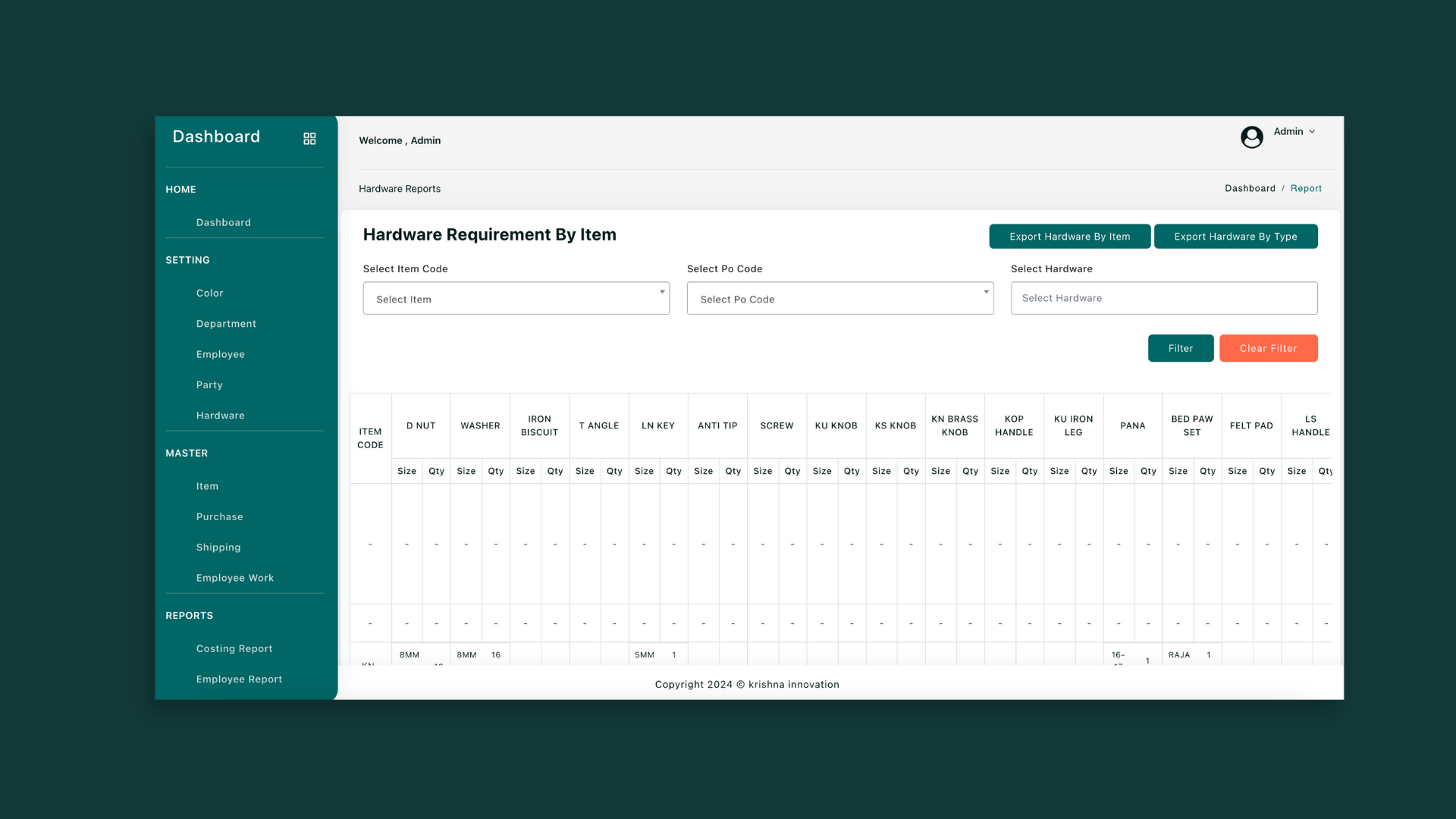Open Color in the Setting menu
1456x819 pixels.
209,293
